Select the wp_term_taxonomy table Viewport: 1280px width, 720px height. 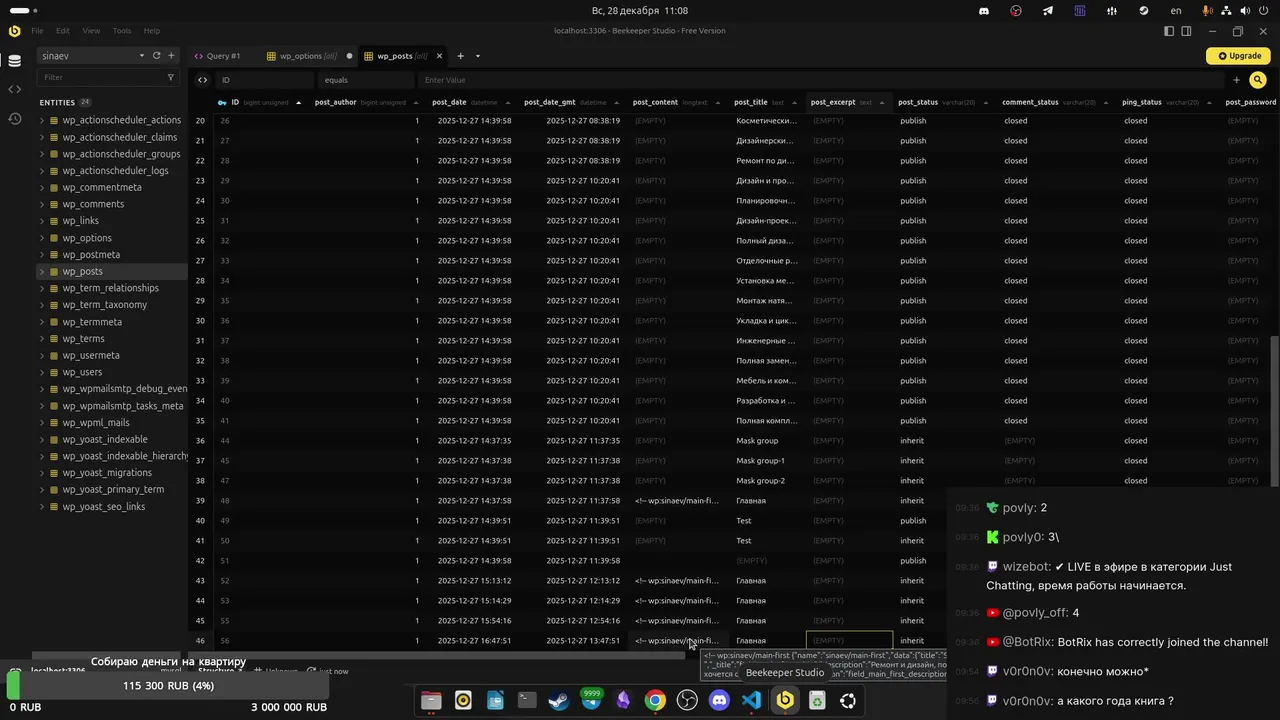(105, 305)
